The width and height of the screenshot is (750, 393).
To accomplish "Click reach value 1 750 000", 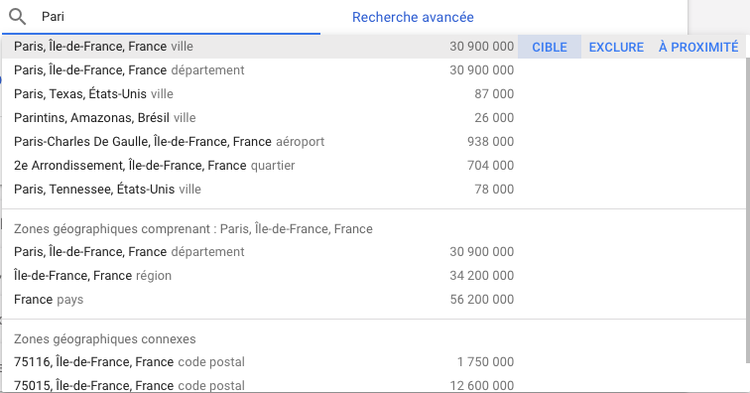I will [485, 362].
